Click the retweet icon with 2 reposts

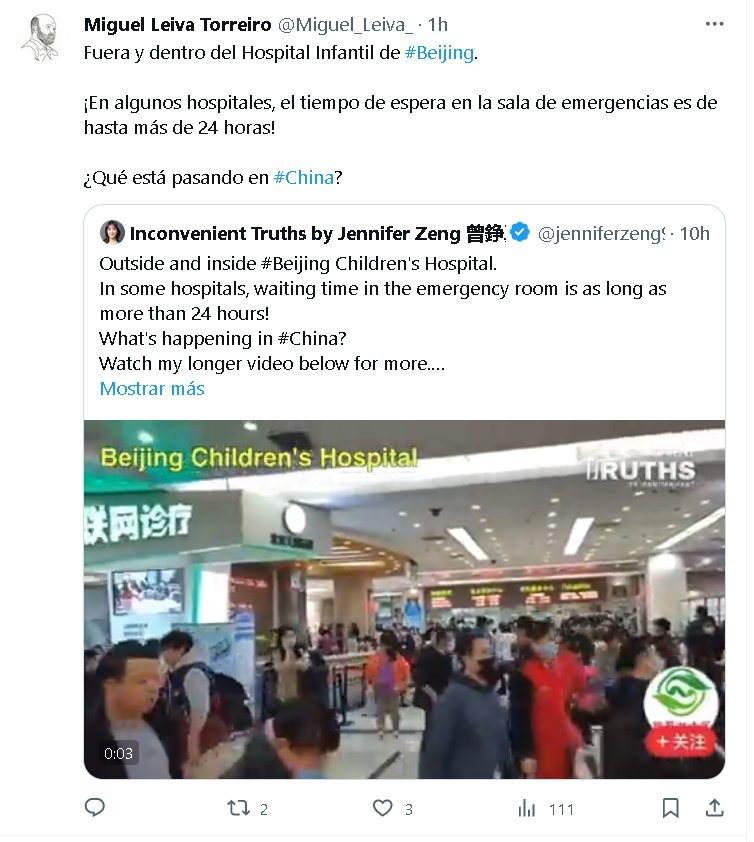(x=238, y=808)
